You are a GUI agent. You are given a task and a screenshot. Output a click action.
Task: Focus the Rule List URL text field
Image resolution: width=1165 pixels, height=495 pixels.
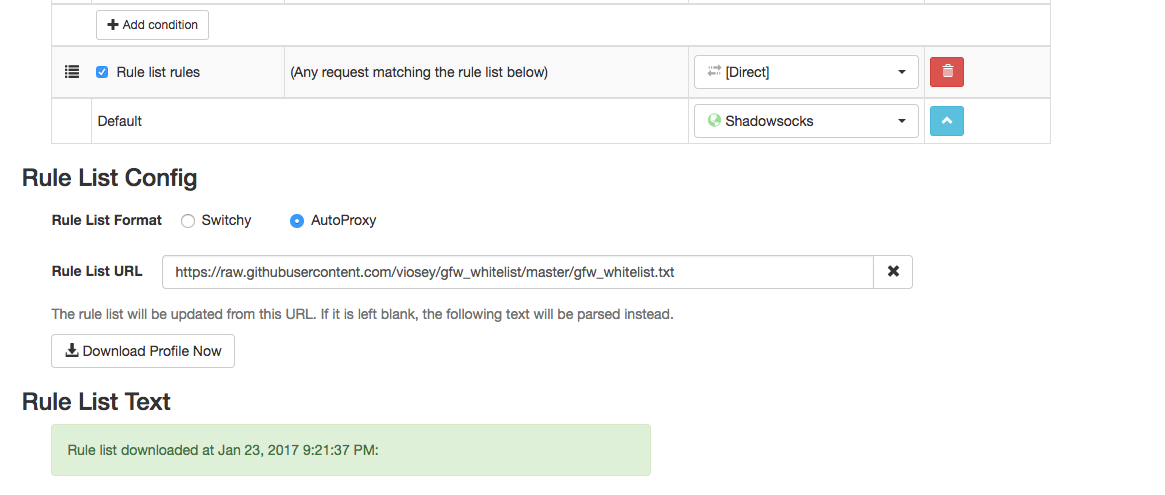517,272
